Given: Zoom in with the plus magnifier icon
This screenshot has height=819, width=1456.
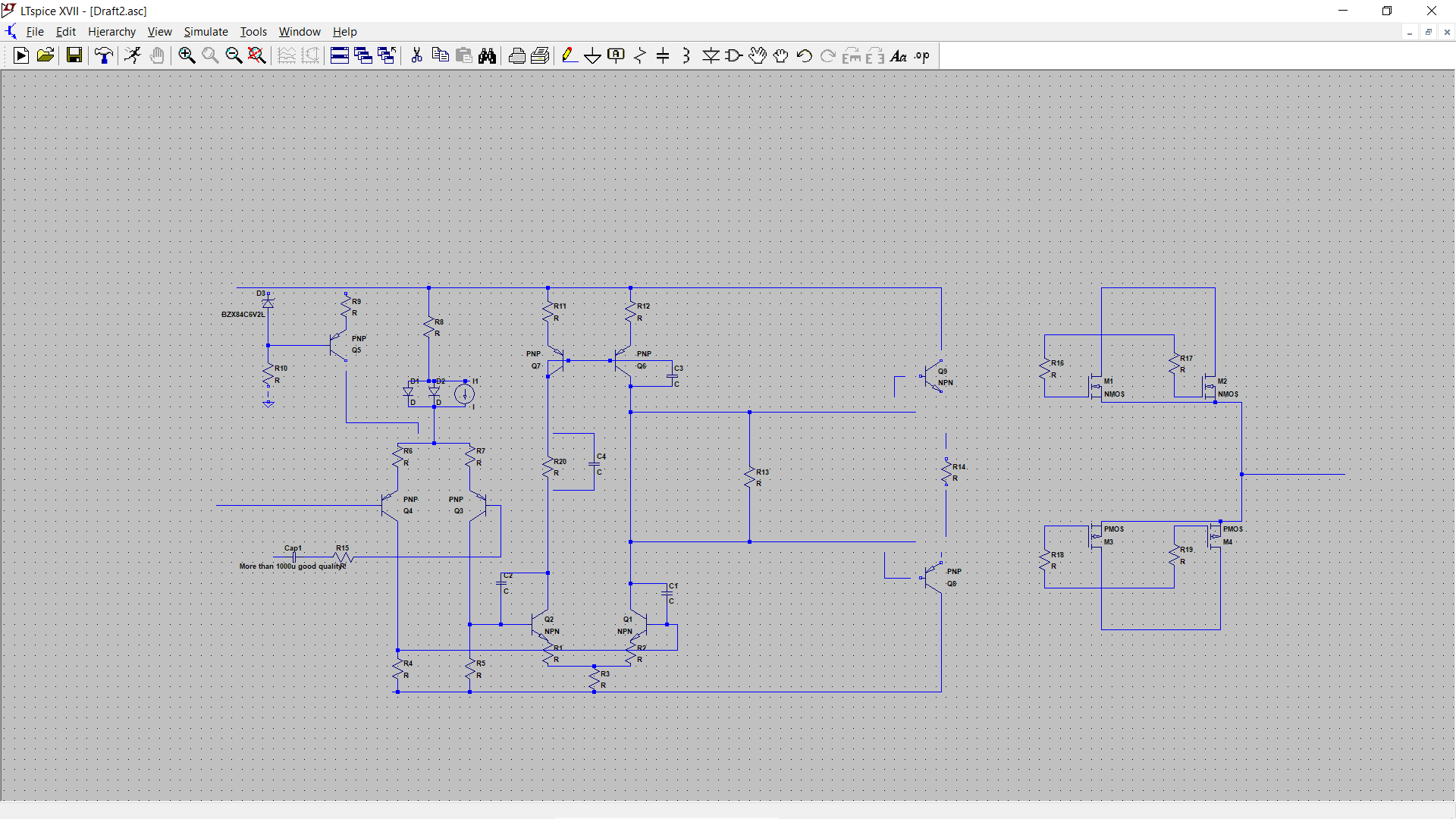Looking at the screenshot, I should pyautogui.click(x=187, y=55).
